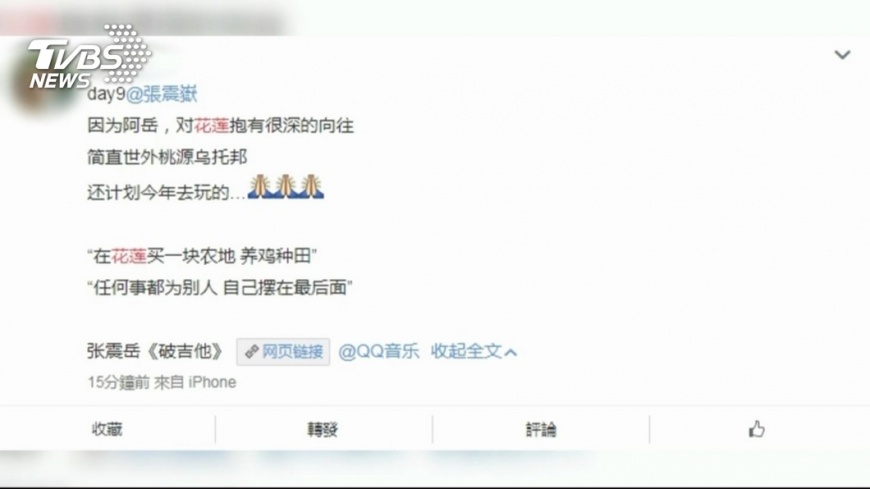Click the 來自 iPhone source text

tap(195, 382)
